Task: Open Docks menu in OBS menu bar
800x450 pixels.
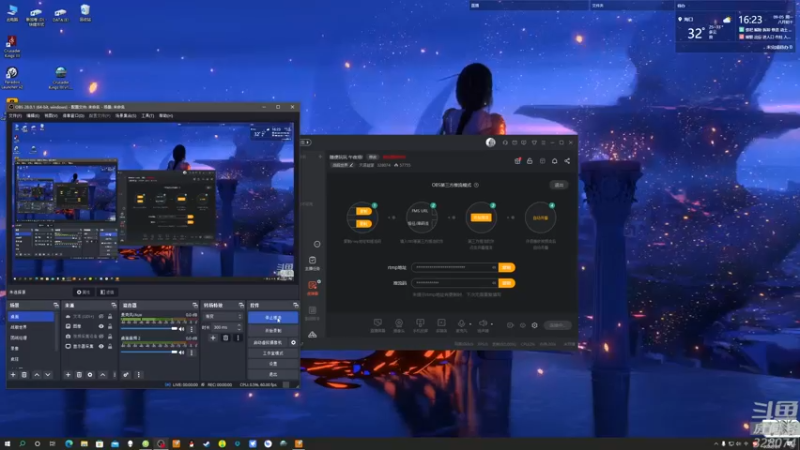Action: pyautogui.click(x=73, y=116)
